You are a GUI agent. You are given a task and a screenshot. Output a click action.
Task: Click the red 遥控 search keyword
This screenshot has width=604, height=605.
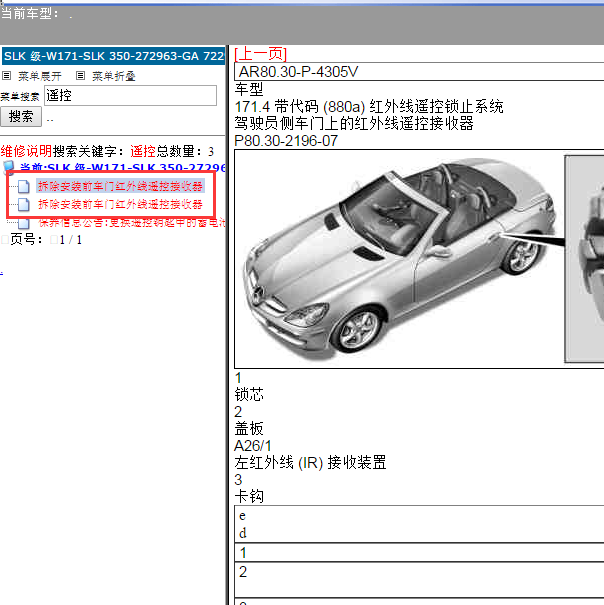pyautogui.click(x=143, y=151)
